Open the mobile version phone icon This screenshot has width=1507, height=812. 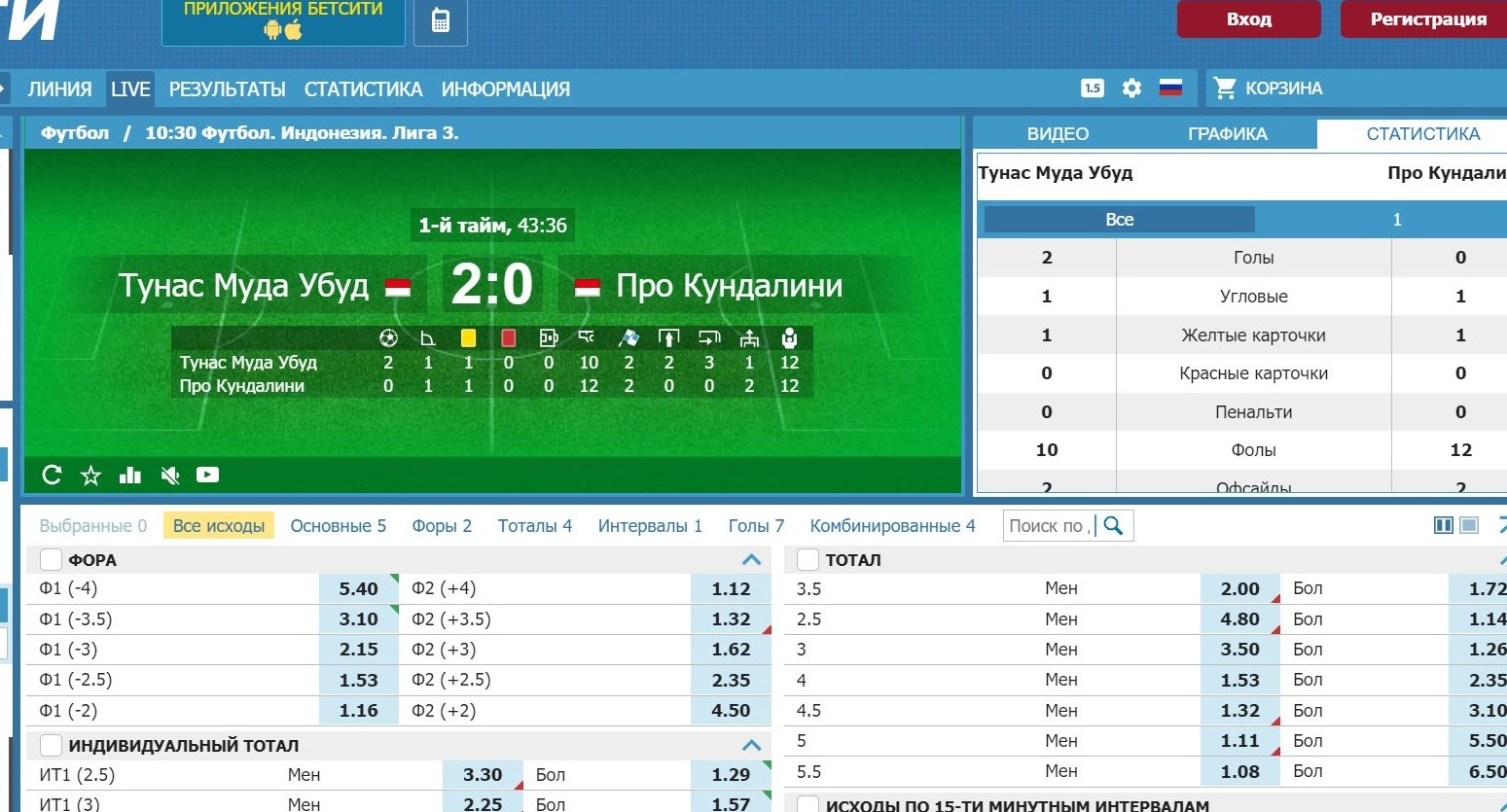441,21
